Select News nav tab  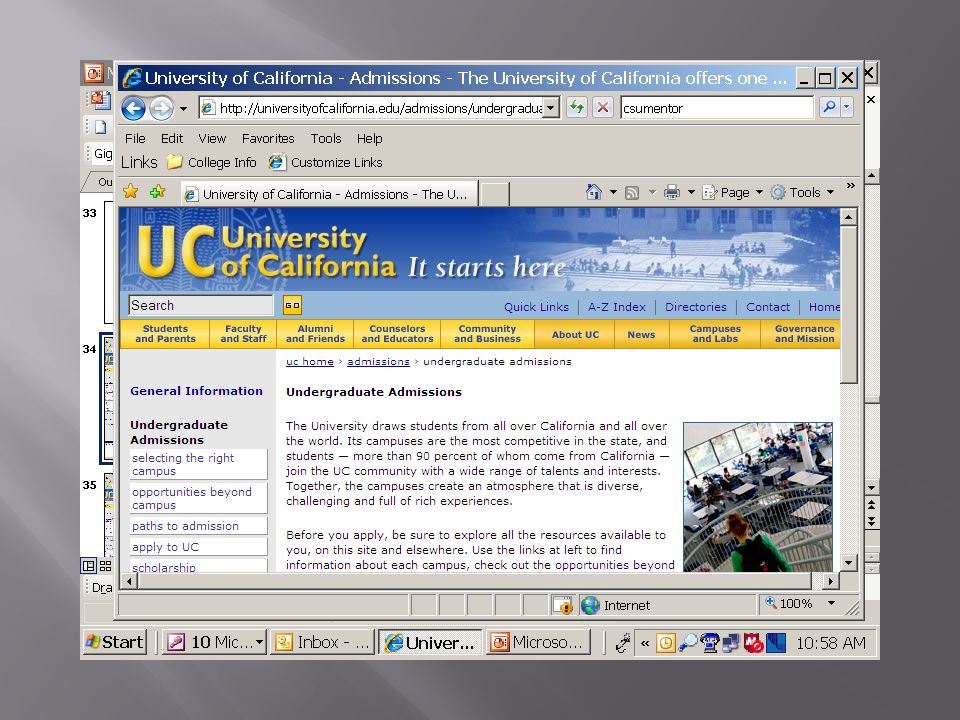point(641,334)
